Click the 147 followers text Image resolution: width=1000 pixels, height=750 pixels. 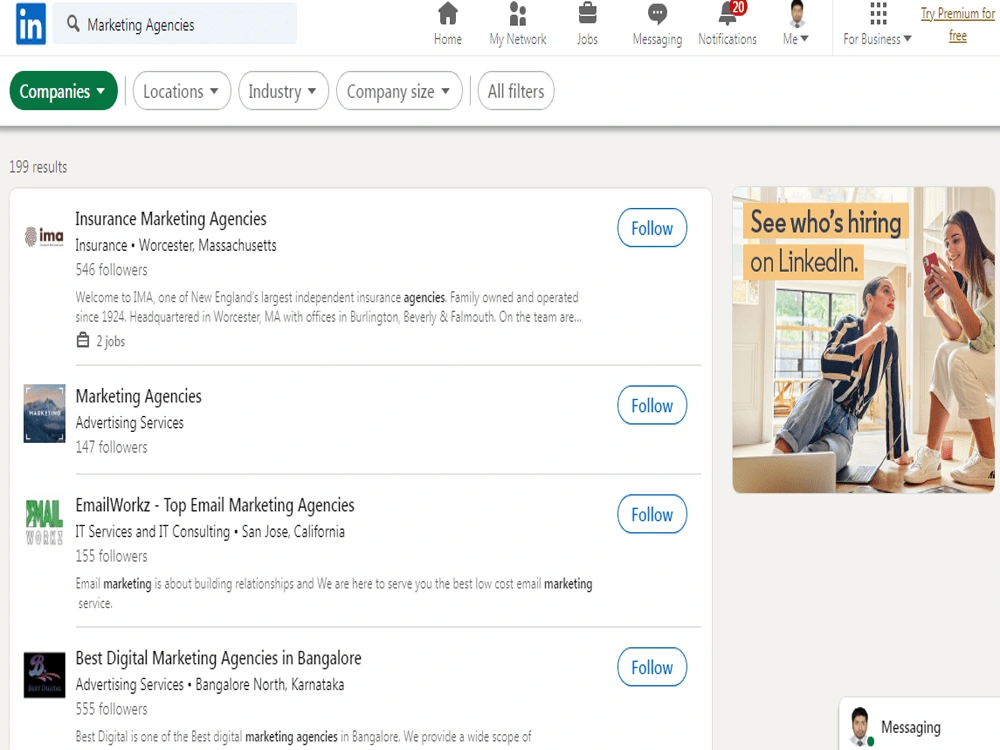[112, 447]
